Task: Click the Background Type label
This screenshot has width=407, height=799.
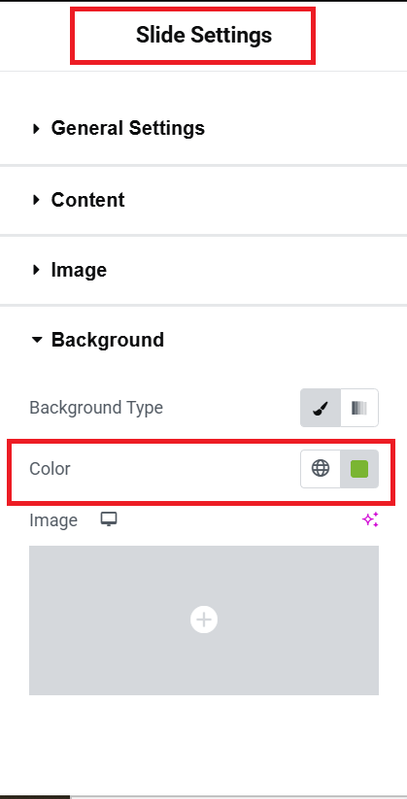Action: click(x=96, y=408)
